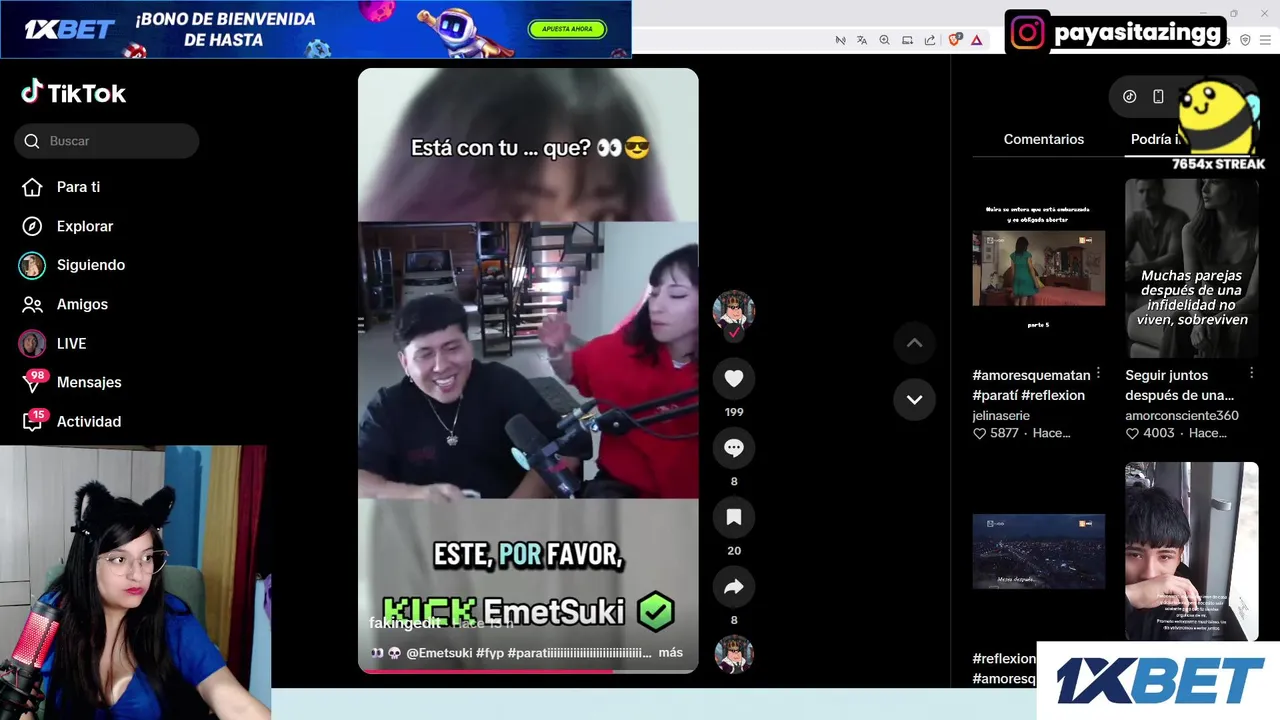Click #amoresquematan #paratí #reflexion caption
Screen dimensions: 1280x720
1031,385
